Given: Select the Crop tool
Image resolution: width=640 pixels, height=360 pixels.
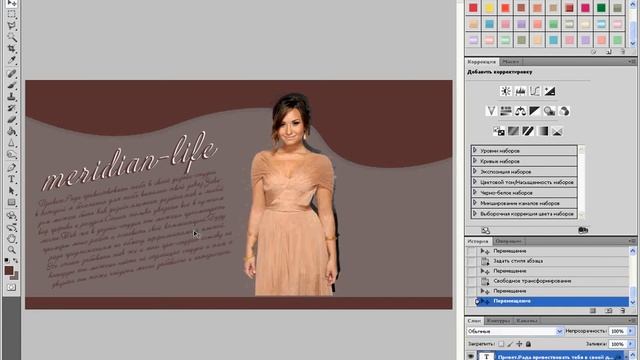Looking at the screenshot, I should coord(11,49).
